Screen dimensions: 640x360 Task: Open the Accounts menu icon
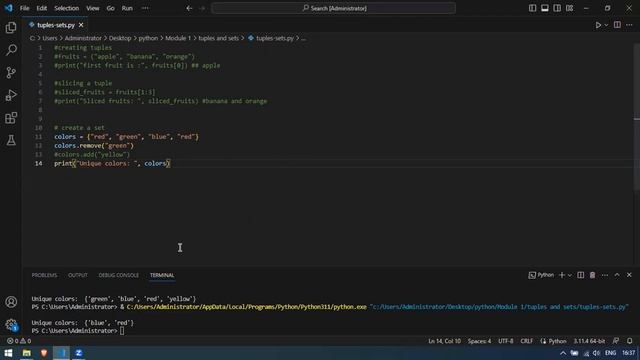click(x=11, y=302)
